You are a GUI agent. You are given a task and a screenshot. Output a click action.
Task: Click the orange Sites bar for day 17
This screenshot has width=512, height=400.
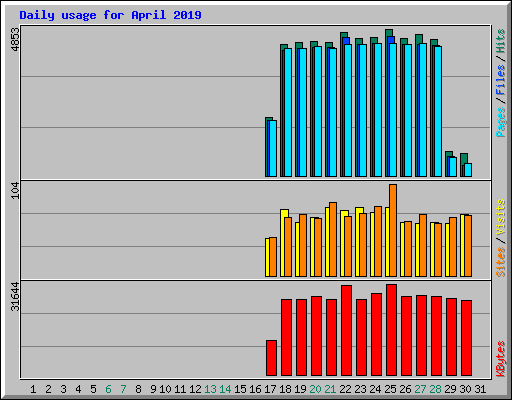point(273,257)
